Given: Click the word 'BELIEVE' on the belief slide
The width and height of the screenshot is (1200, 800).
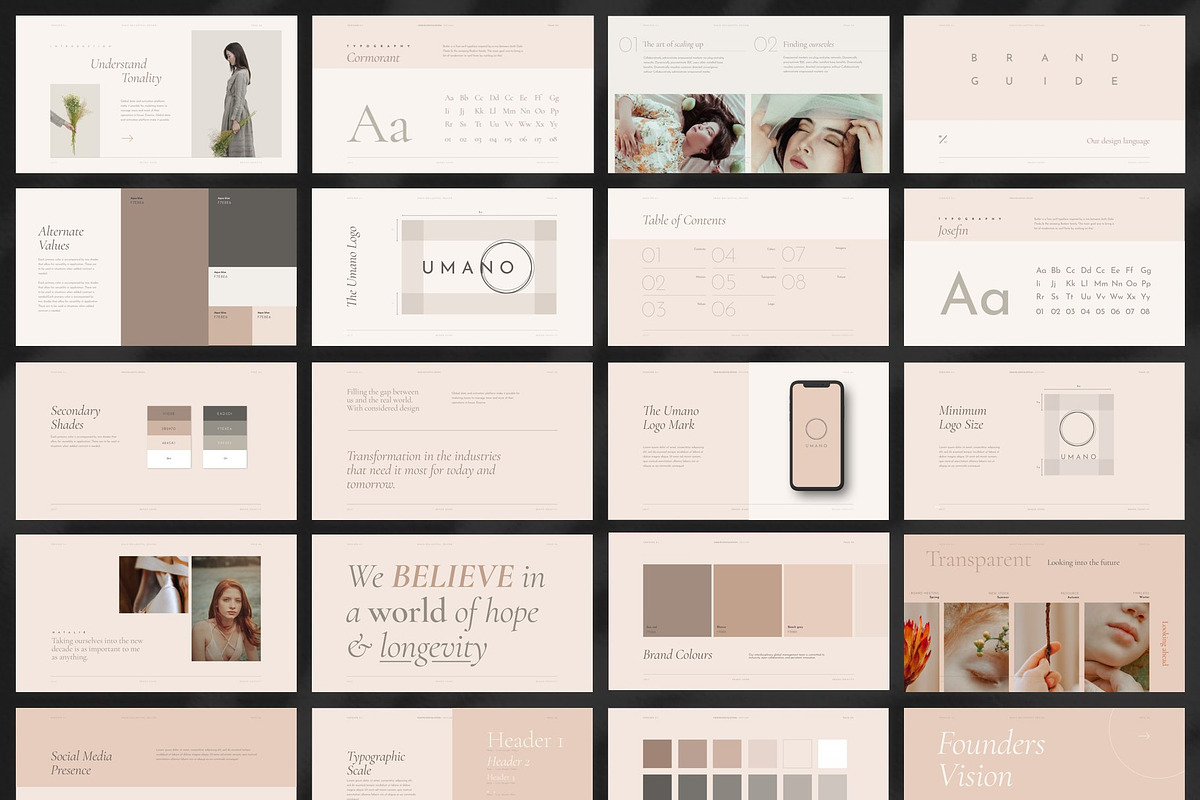Looking at the screenshot, I should [453, 577].
